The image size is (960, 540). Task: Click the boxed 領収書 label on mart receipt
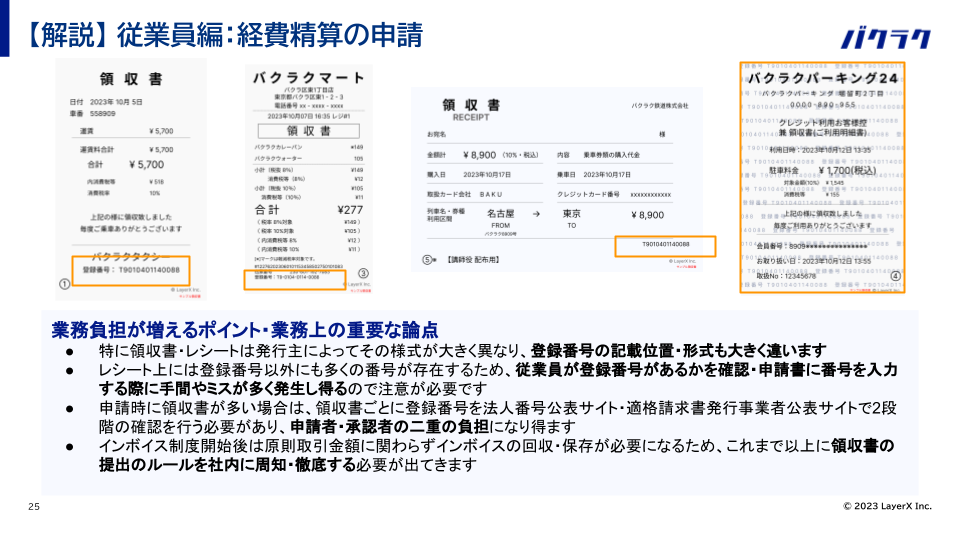click(x=309, y=131)
